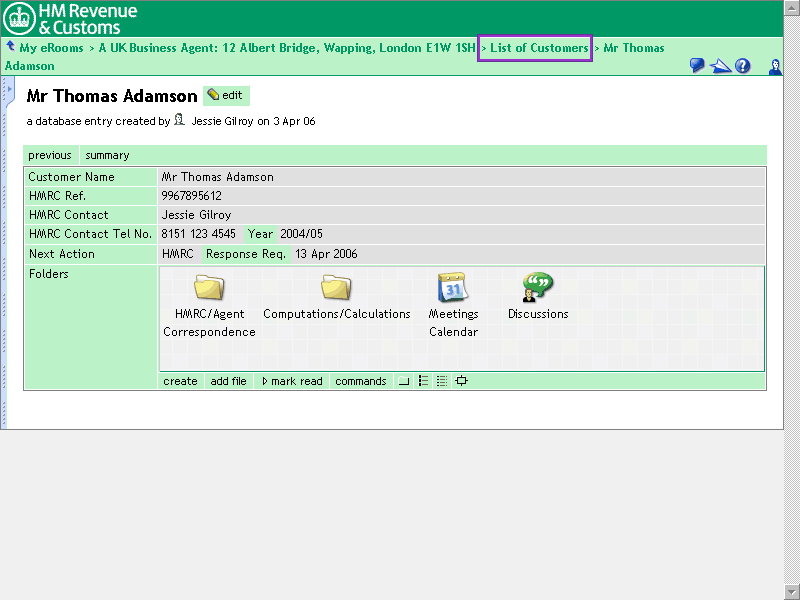Expand the mark read menu
The height and width of the screenshot is (600, 800).
[x=291, y=381]
